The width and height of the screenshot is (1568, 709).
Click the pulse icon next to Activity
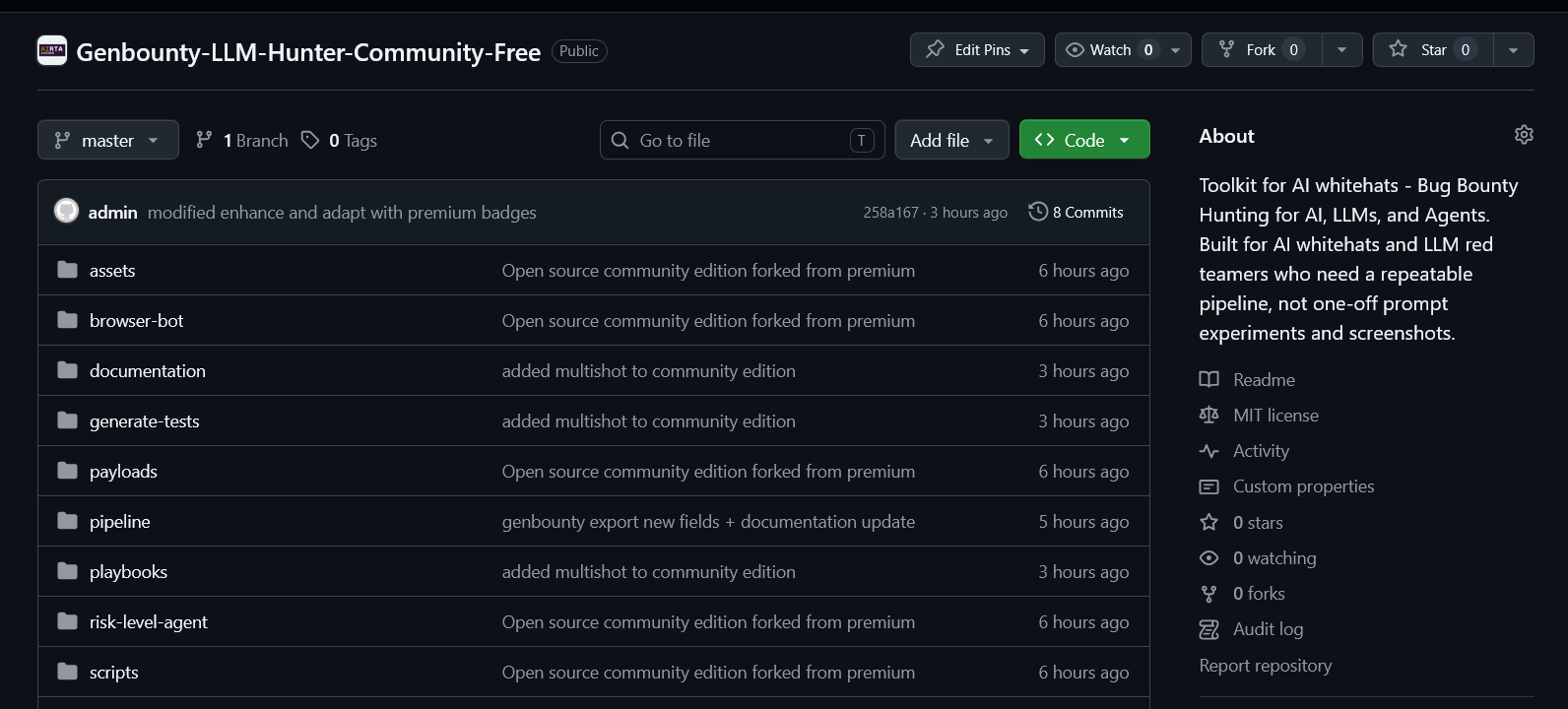(x=1209, y=450)
